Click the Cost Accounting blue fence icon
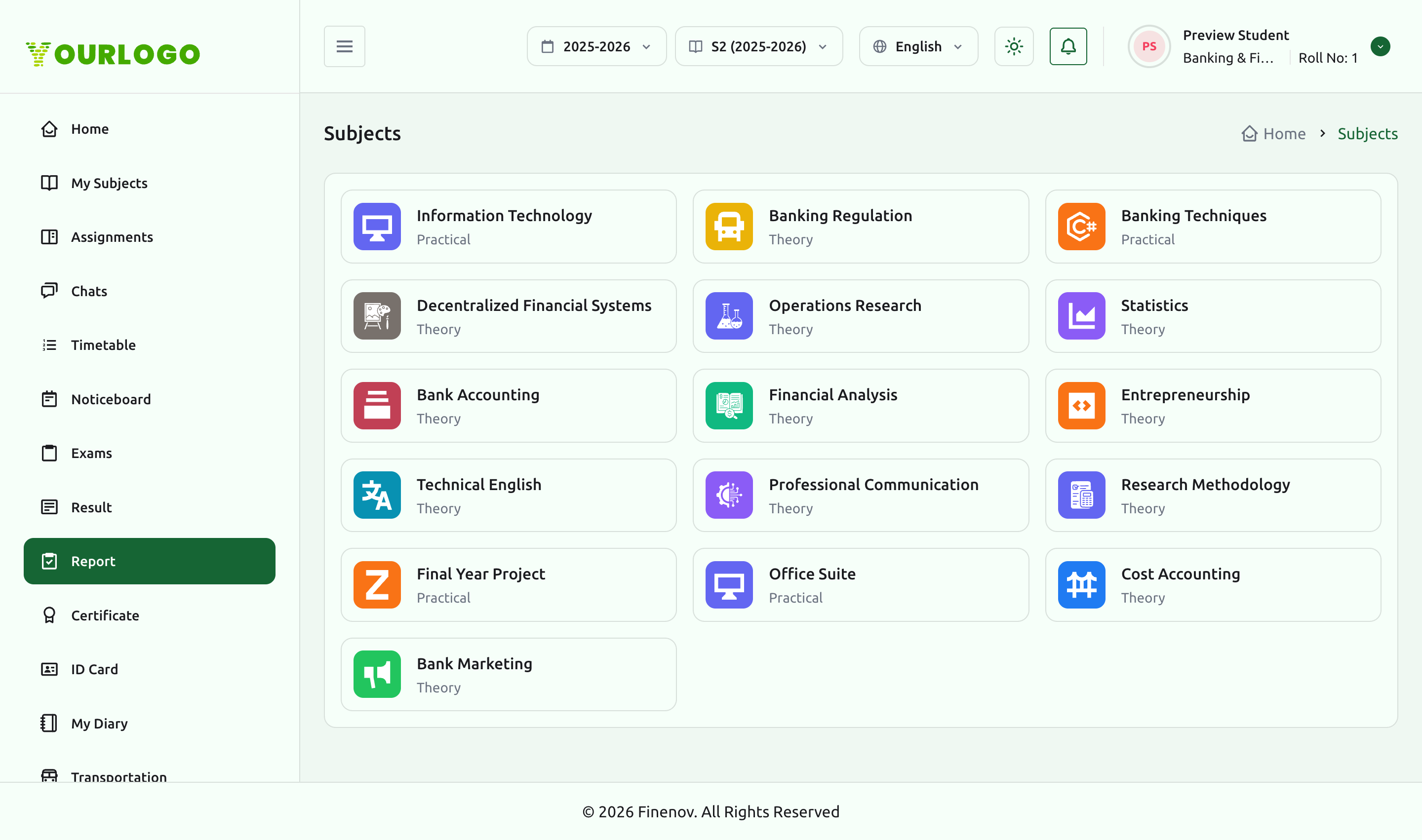This screenshot has height=840, width=1422. [1081, 585]
